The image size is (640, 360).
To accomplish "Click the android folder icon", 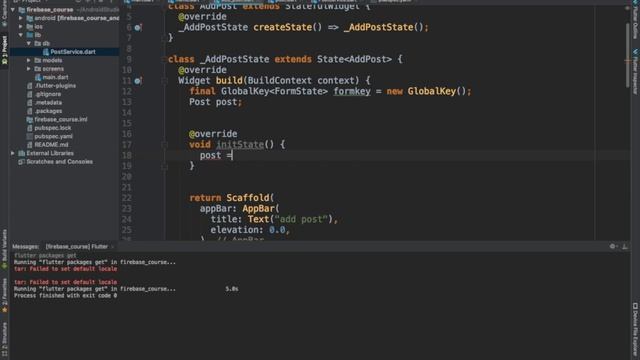I will coord(30,18).
